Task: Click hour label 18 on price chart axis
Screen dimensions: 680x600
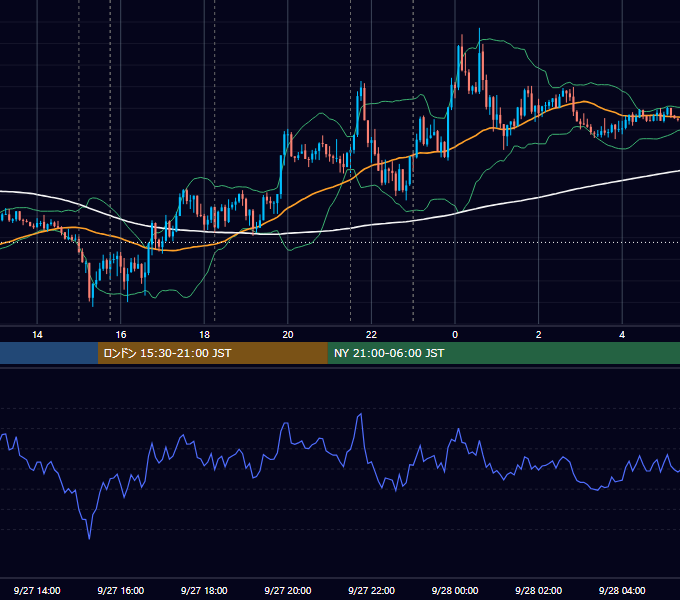Action: pyautogui.click(x=204, y=334)
